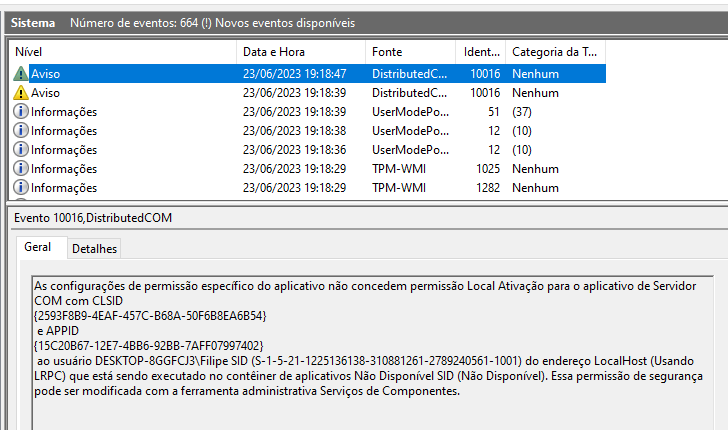
Task: Click timestamp 23/06/2023 19:18:38
Action: point(294,131)
